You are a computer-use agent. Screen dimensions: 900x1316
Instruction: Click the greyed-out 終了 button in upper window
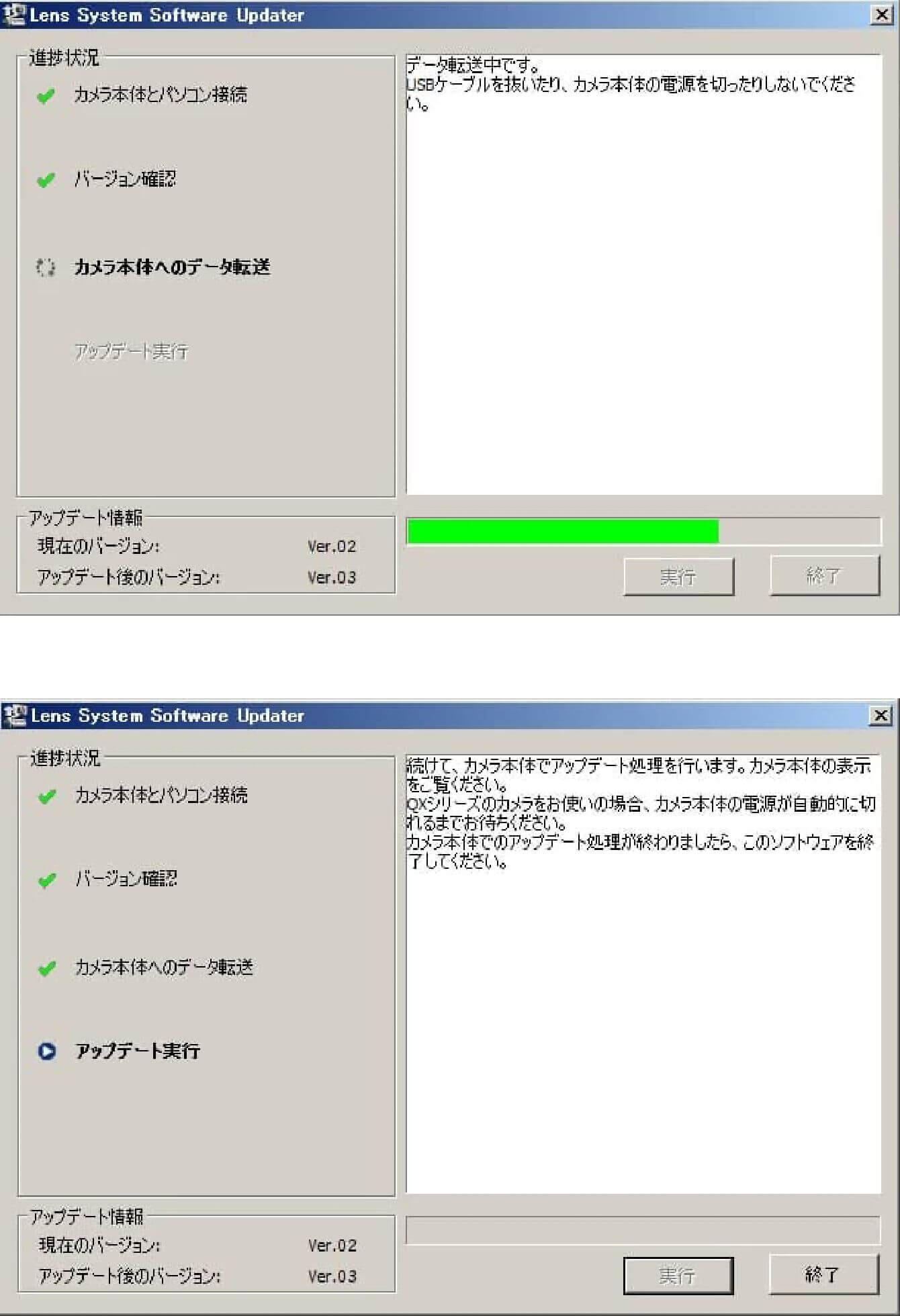coord(825,575)
